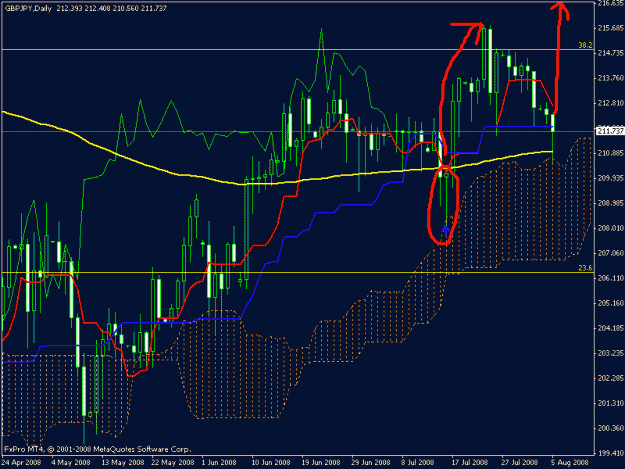This screenshot has height=469, width=625.
Task: Select the last candlestick on 5 Aug
Action: pyautogui.click(x=553, y=123)
